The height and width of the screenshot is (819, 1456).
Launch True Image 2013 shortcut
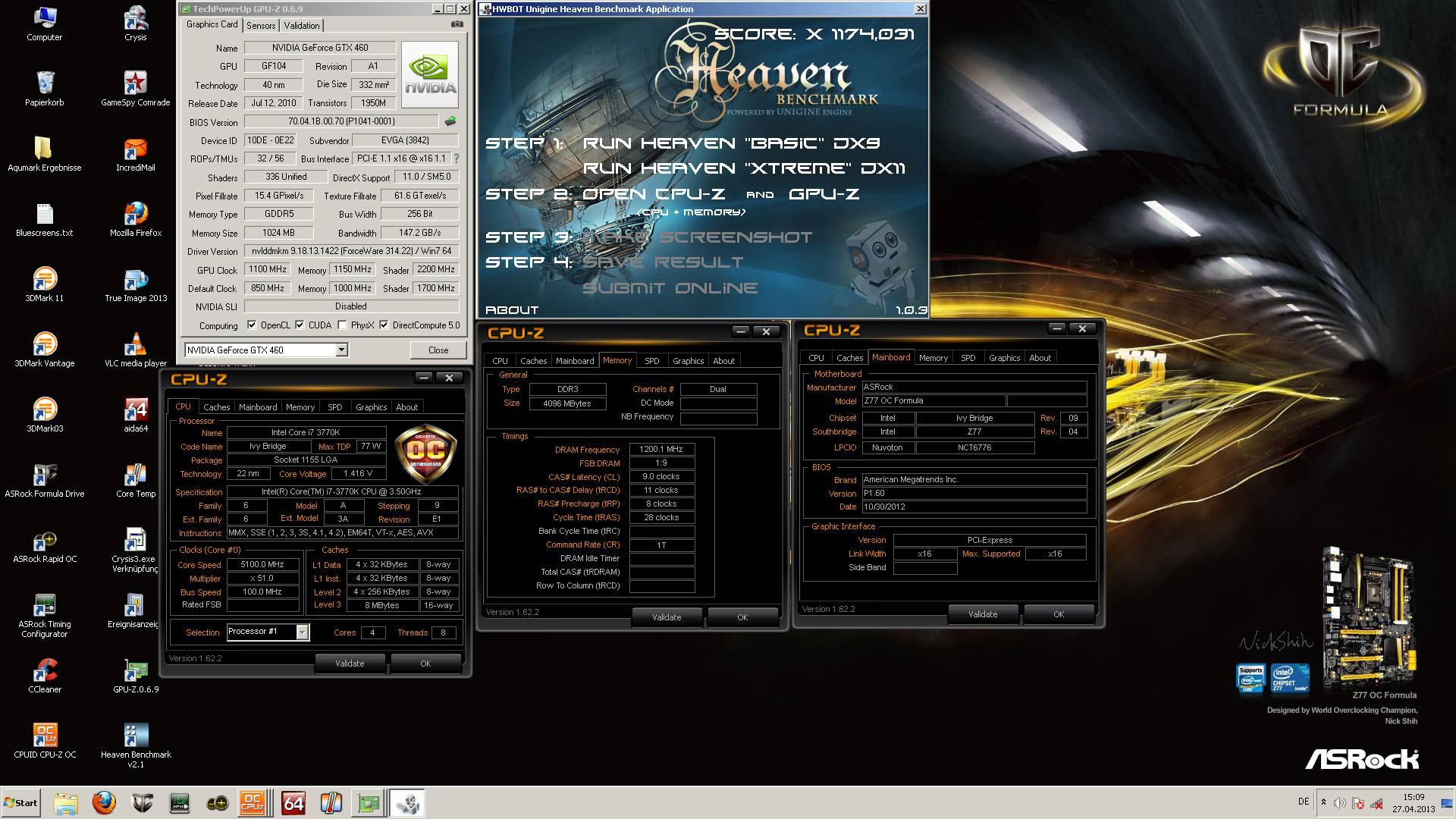coord(136,284)
